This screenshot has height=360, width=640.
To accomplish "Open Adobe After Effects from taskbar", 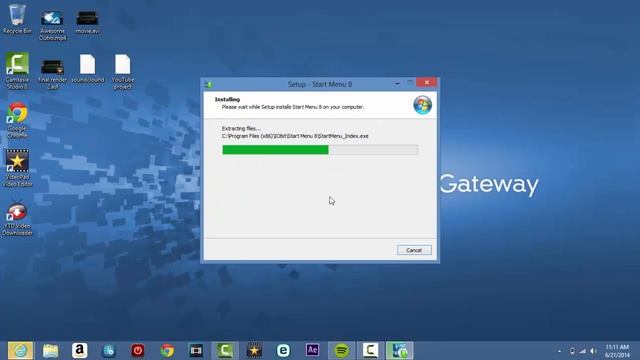I will (312, 350).
